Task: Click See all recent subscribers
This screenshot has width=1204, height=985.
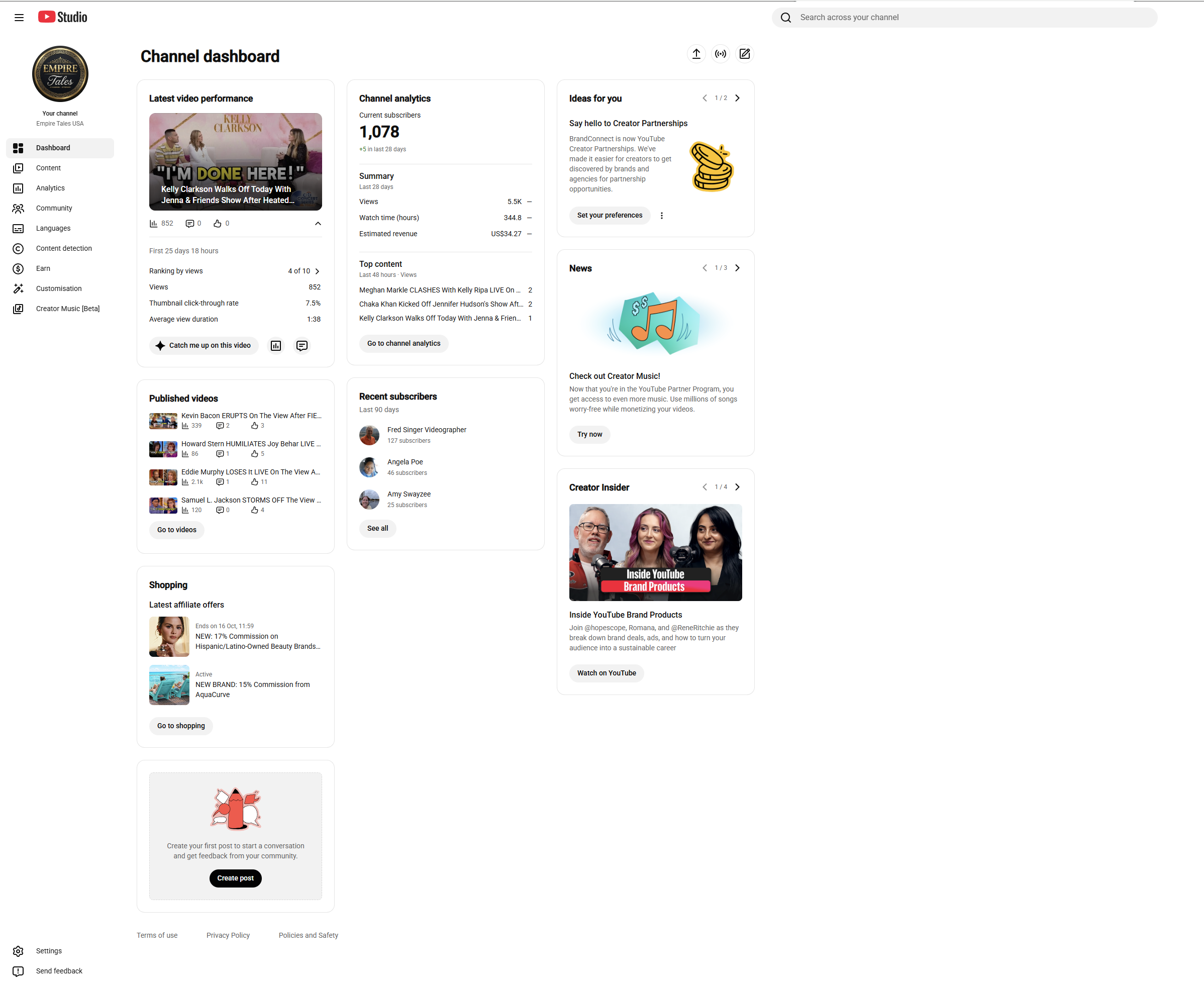Action: (377, 528)
